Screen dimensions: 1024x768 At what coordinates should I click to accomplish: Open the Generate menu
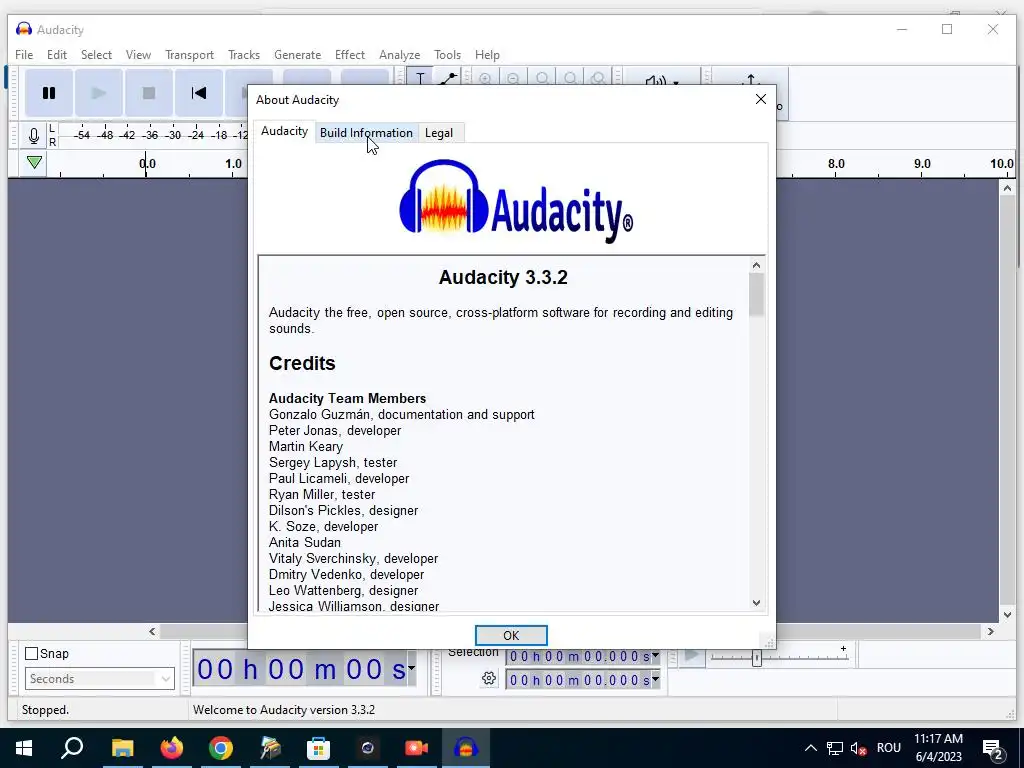(297, 55)
